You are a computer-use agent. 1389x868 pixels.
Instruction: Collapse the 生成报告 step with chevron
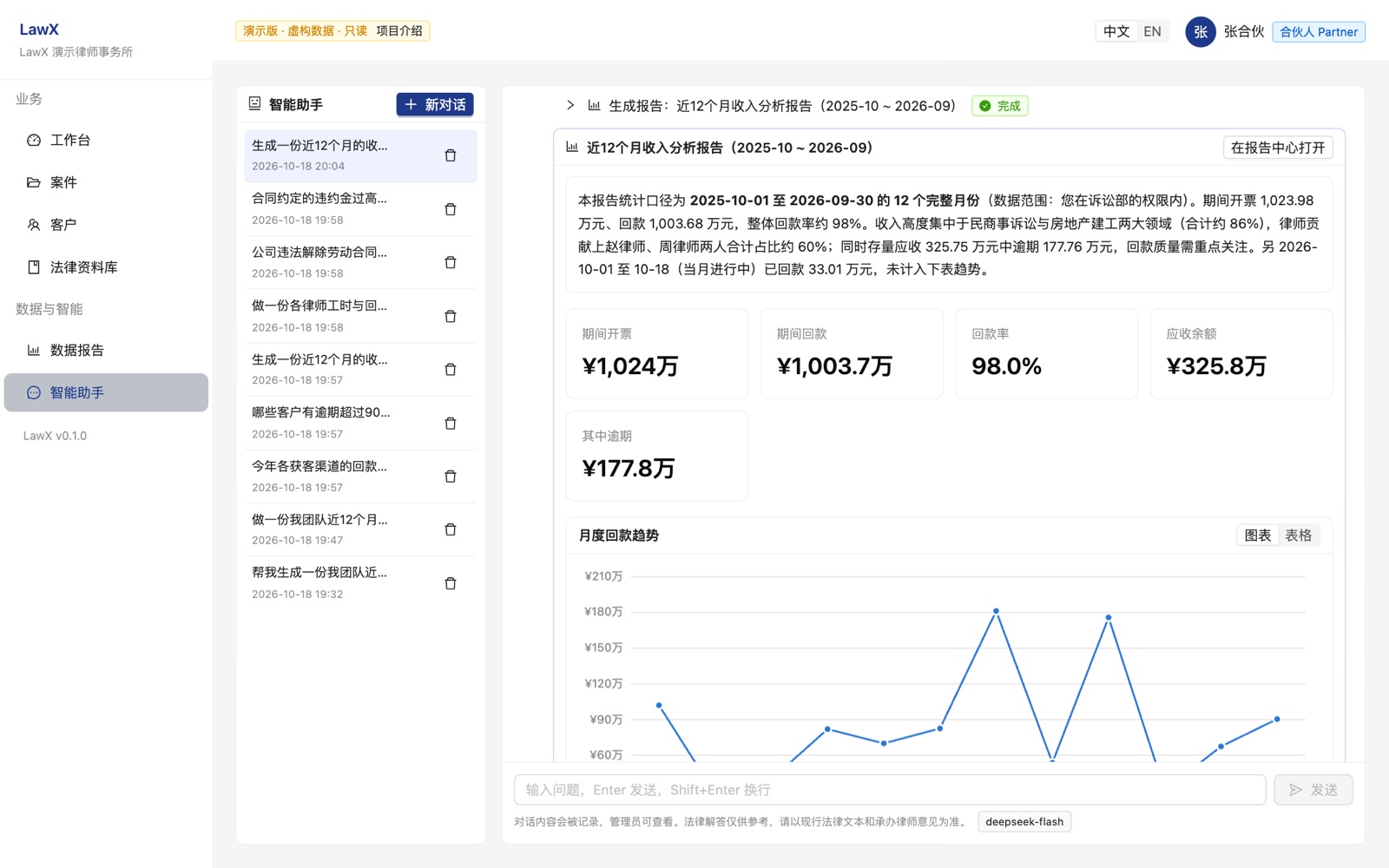pos(570,105)
